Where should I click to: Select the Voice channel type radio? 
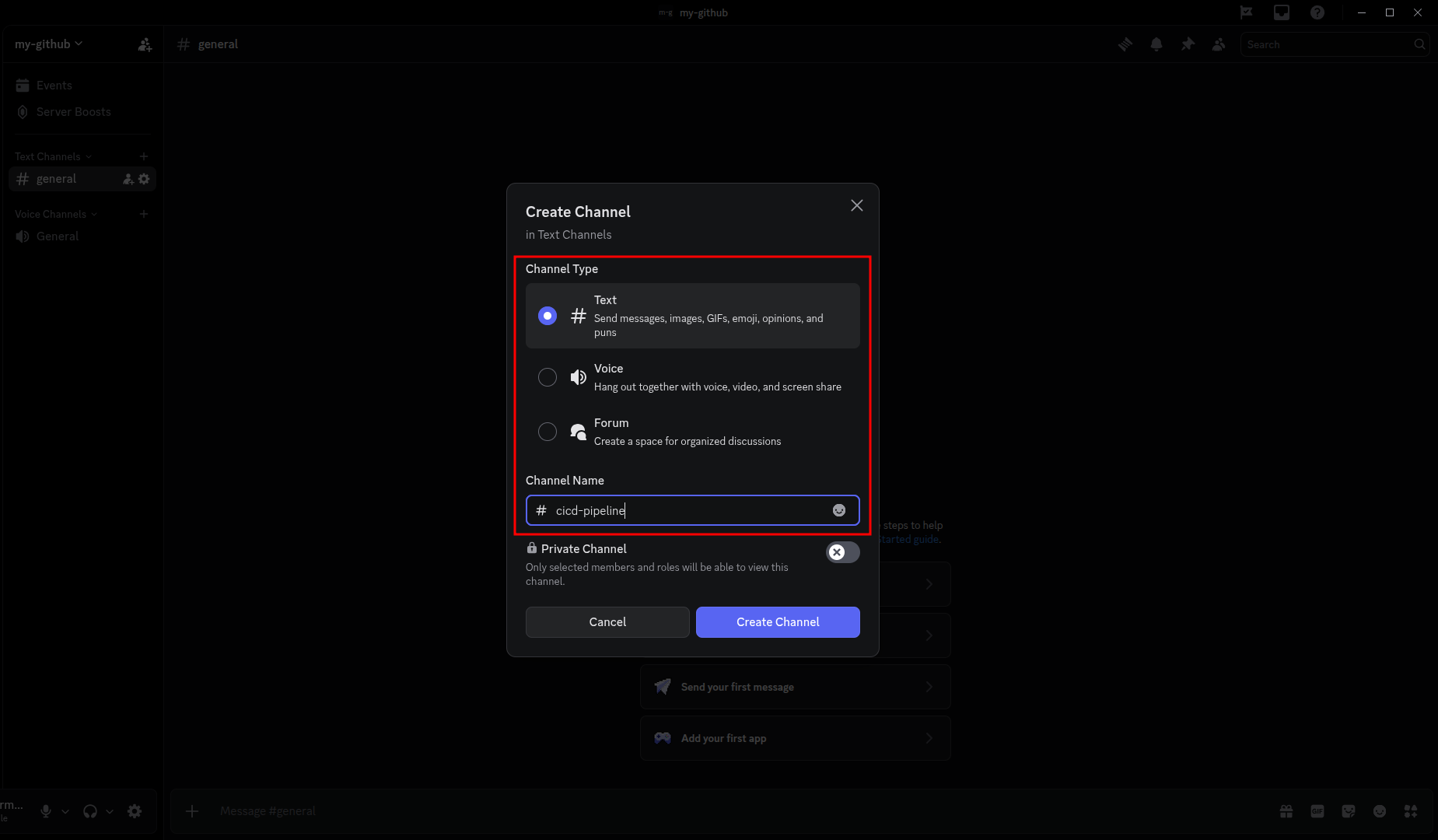coord(548,377)
